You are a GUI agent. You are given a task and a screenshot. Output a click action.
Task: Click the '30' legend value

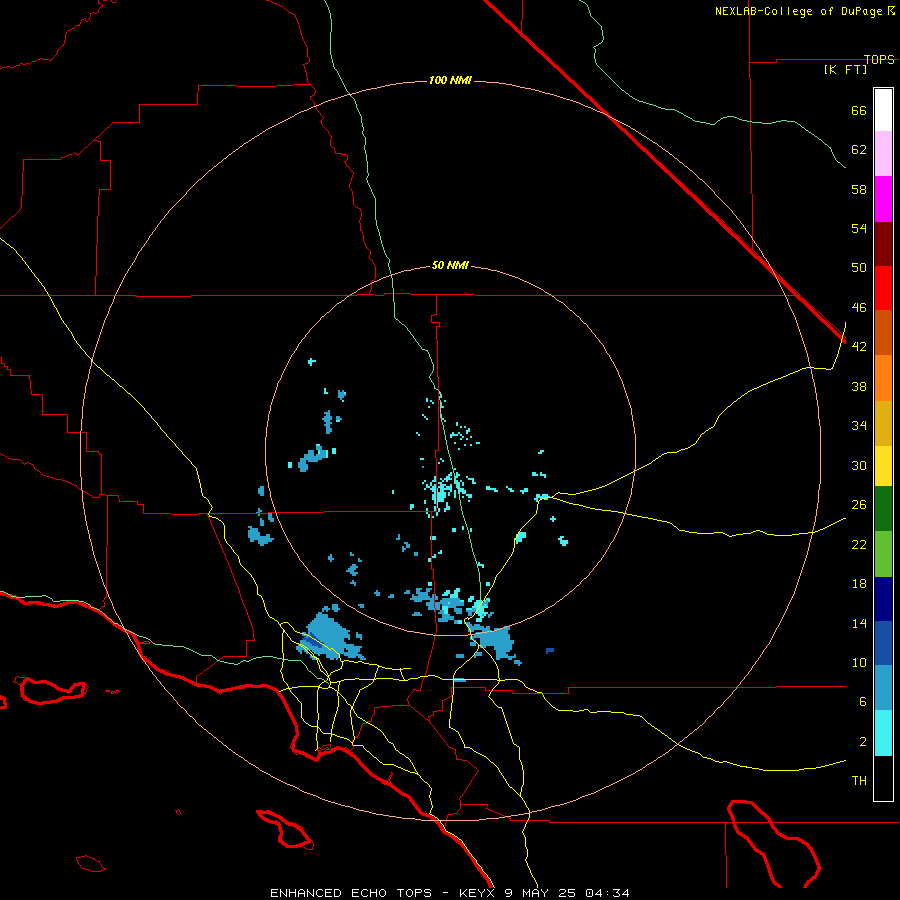[859, 465]
